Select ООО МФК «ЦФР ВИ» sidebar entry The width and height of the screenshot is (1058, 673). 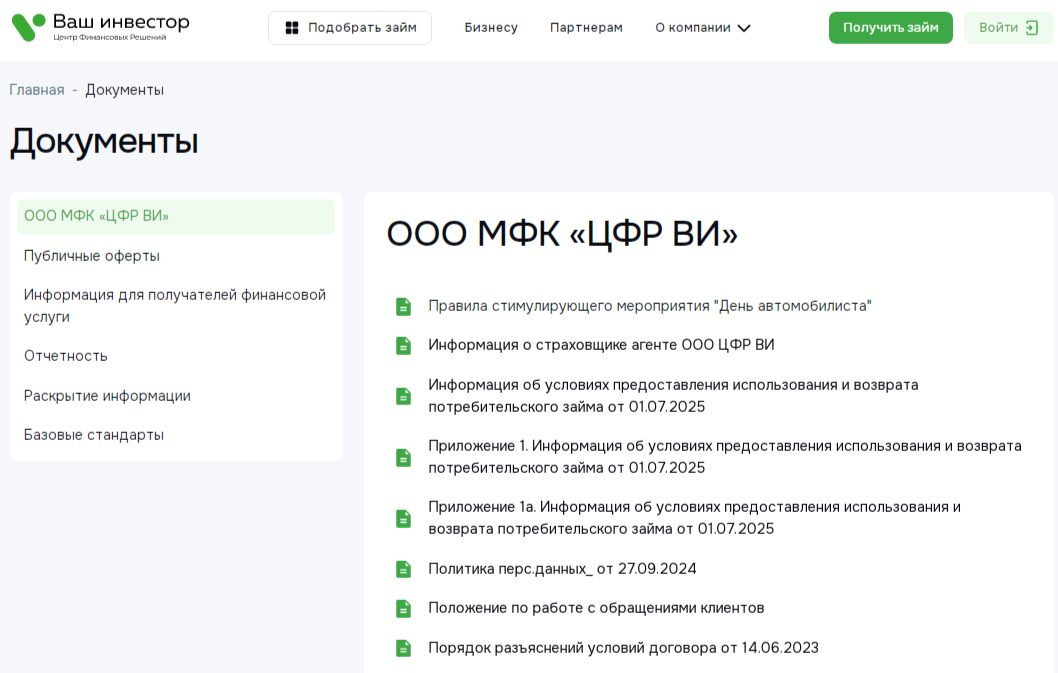tap(95, 214)
